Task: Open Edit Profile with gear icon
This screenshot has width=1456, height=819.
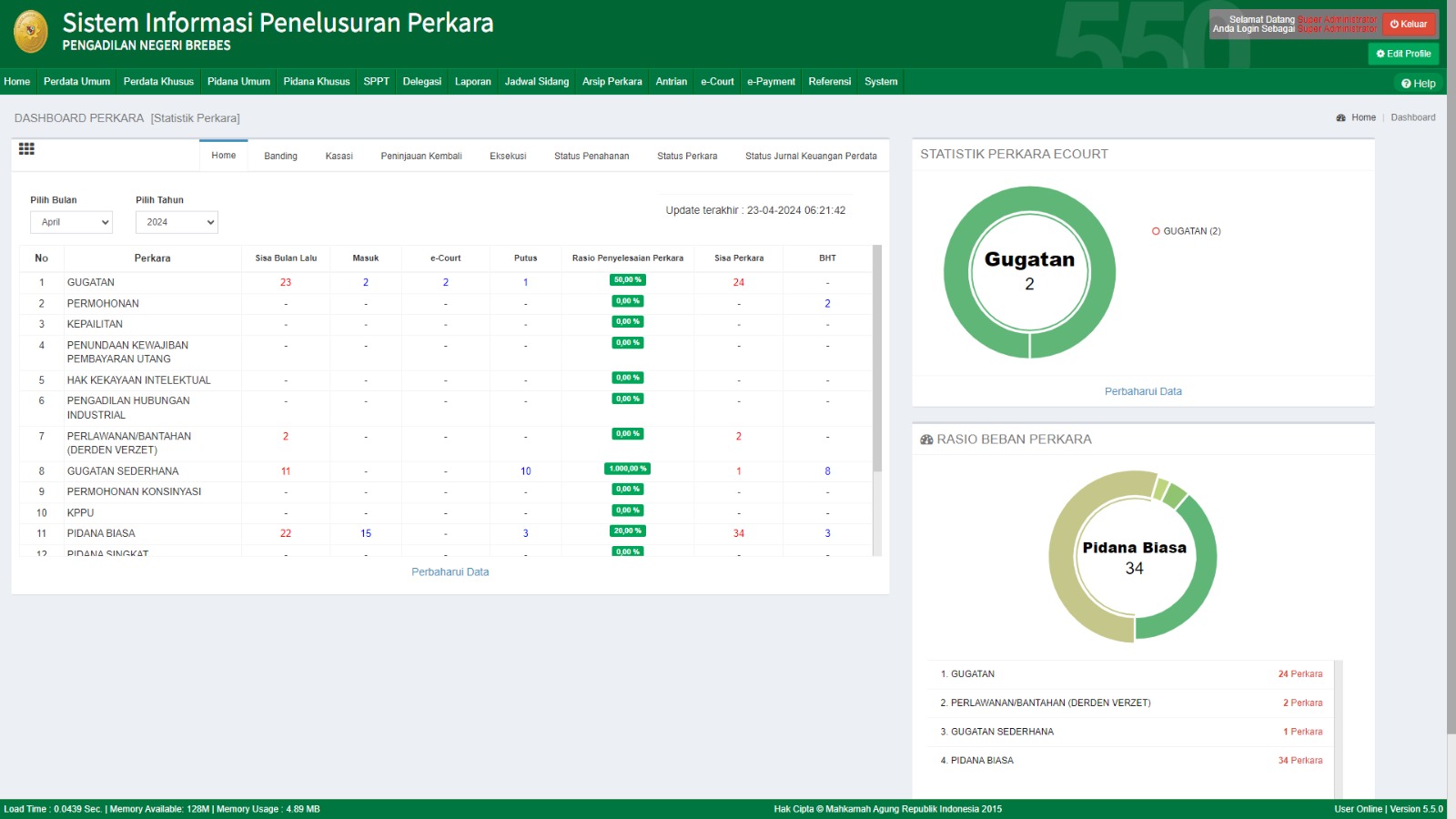Action: (1403, 54)
